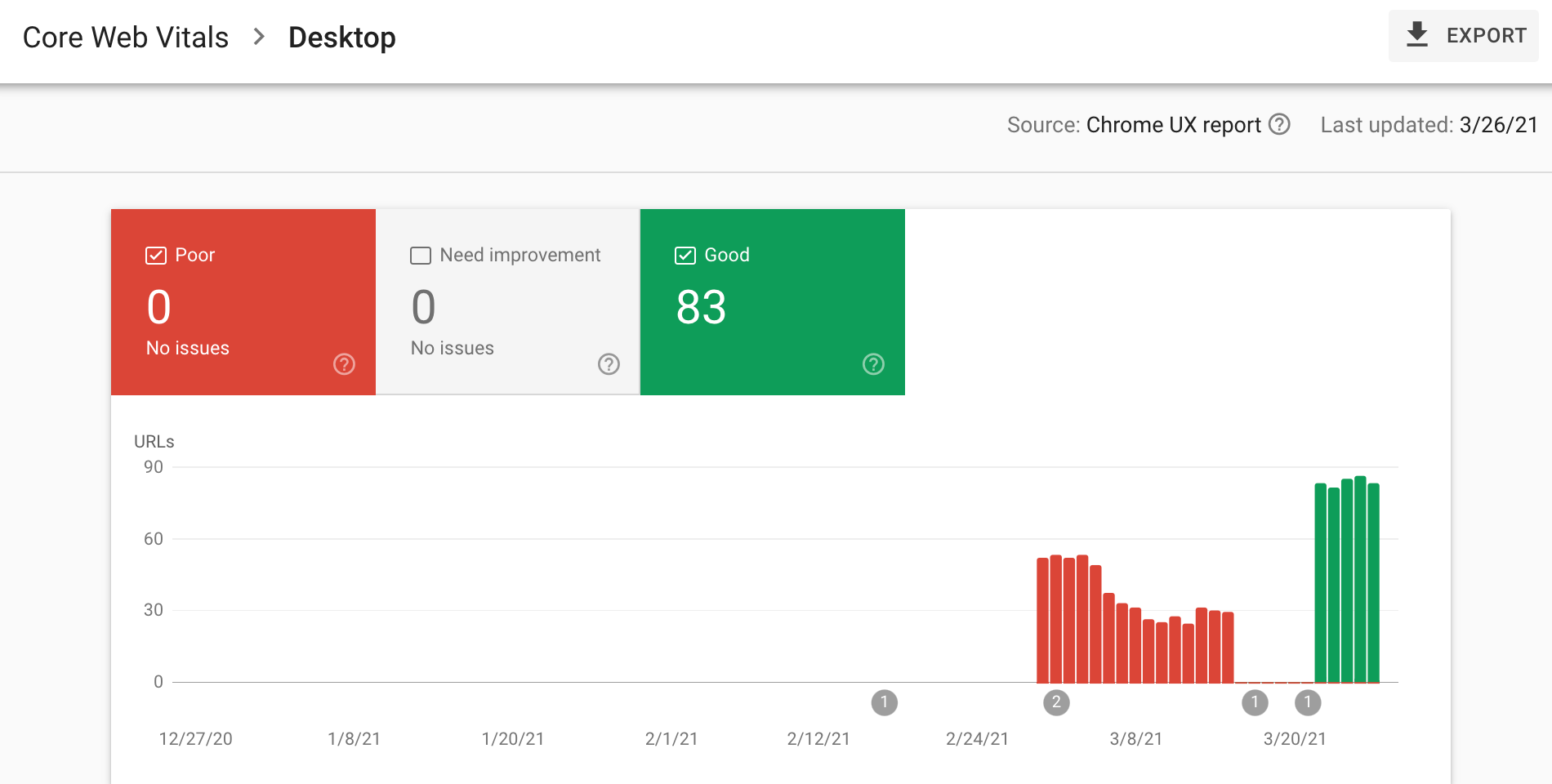
Task: Select the red Poor summary card
Action: pos(243,302)
